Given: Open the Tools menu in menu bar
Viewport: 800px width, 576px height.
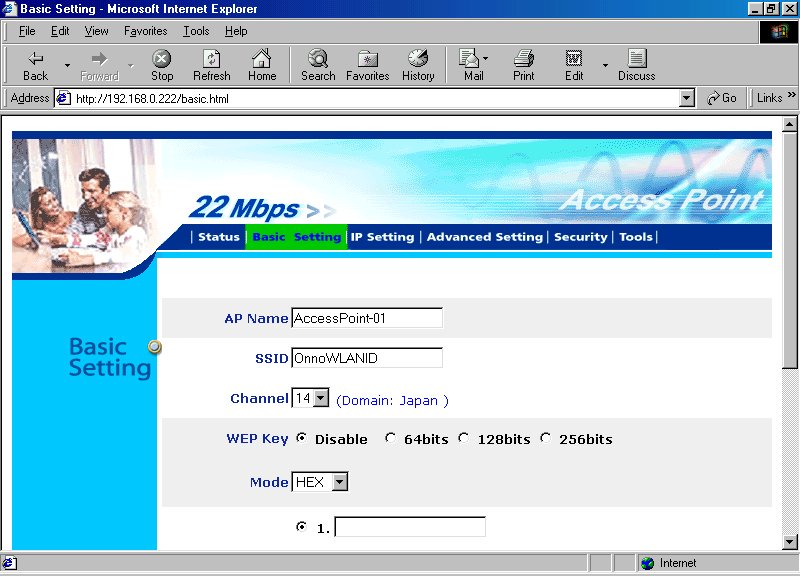Looking at the screenshot, I should [x=196, y=31].
